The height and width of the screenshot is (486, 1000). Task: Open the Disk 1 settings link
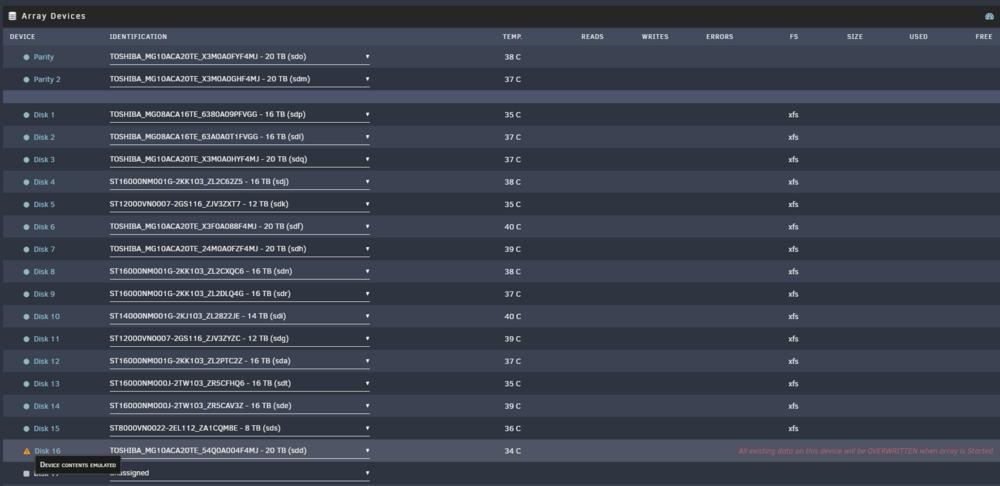(x=44, y=115)
